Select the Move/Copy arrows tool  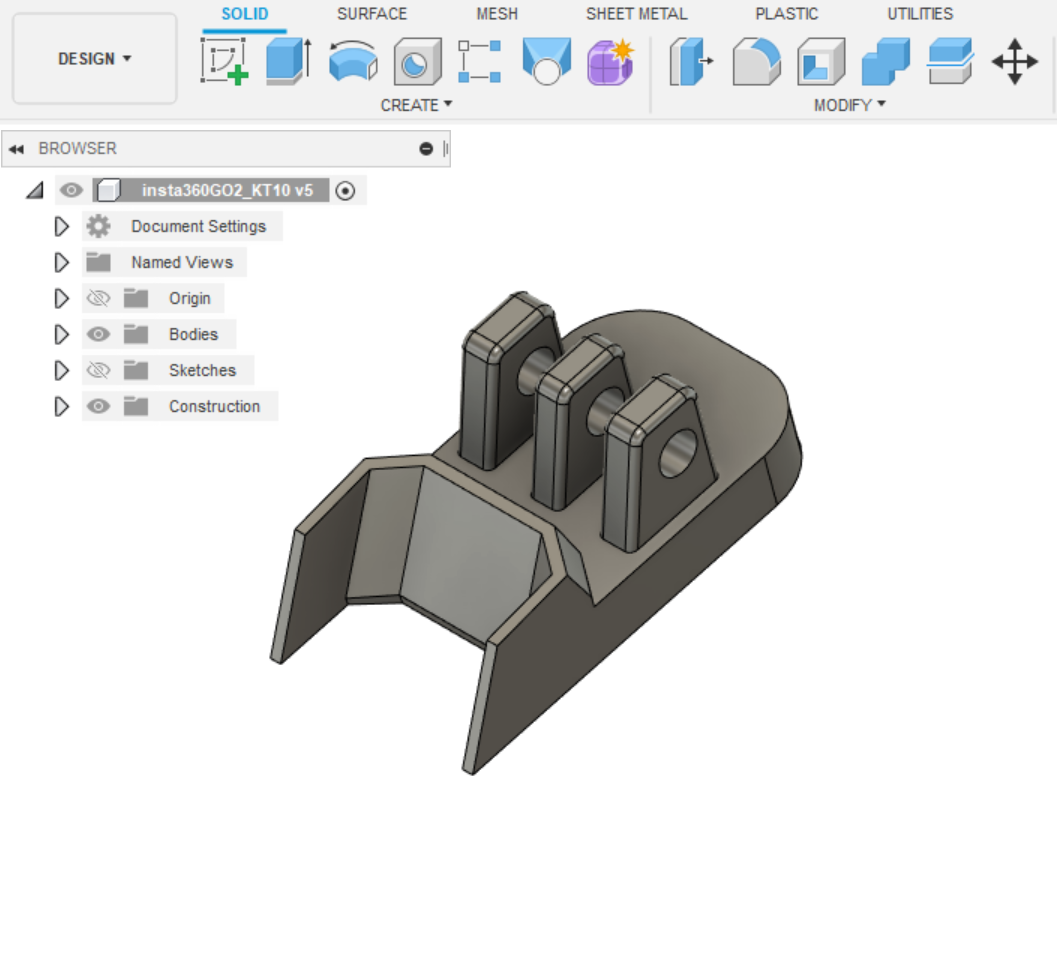[x=1014, y=61]
